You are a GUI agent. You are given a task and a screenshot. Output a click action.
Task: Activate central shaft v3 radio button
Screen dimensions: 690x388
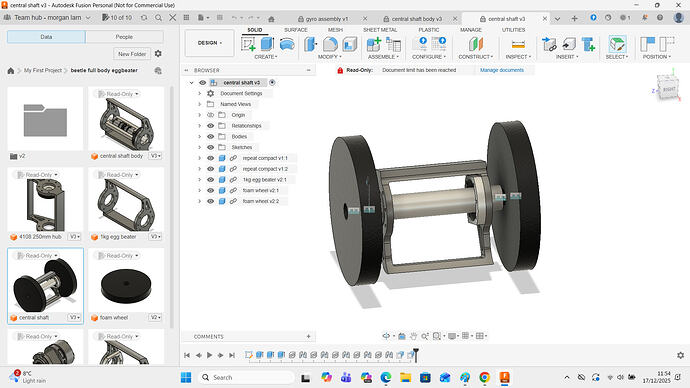[272, 82]
